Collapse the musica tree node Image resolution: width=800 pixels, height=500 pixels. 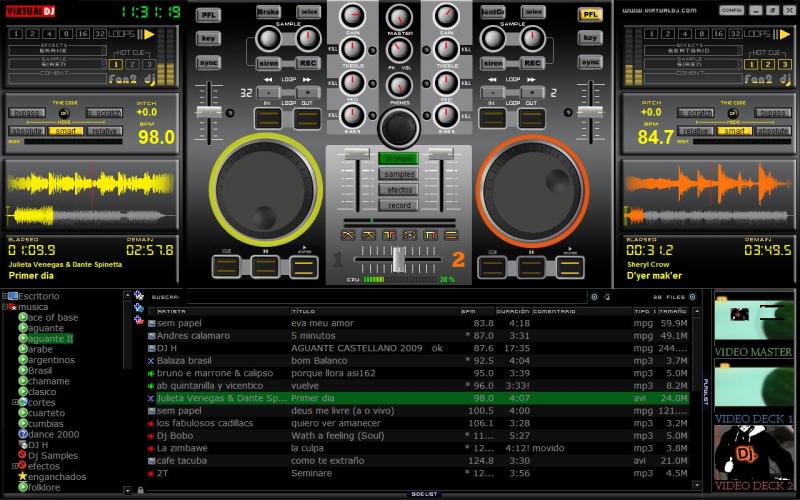point(5,307)
